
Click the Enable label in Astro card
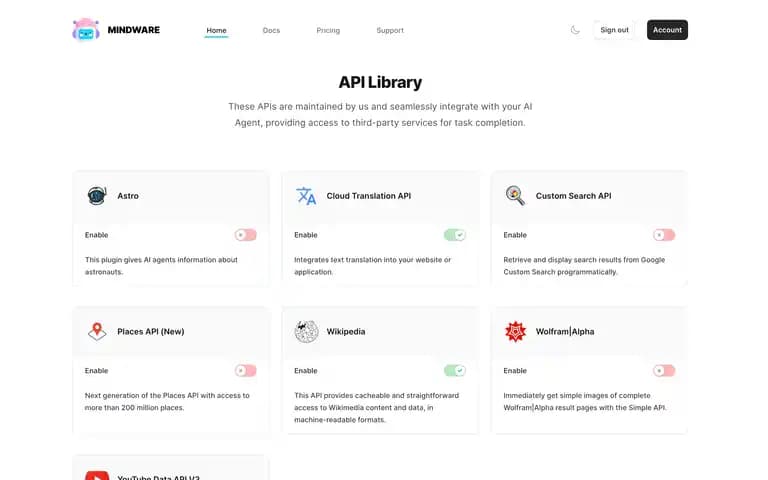[96, 235]
